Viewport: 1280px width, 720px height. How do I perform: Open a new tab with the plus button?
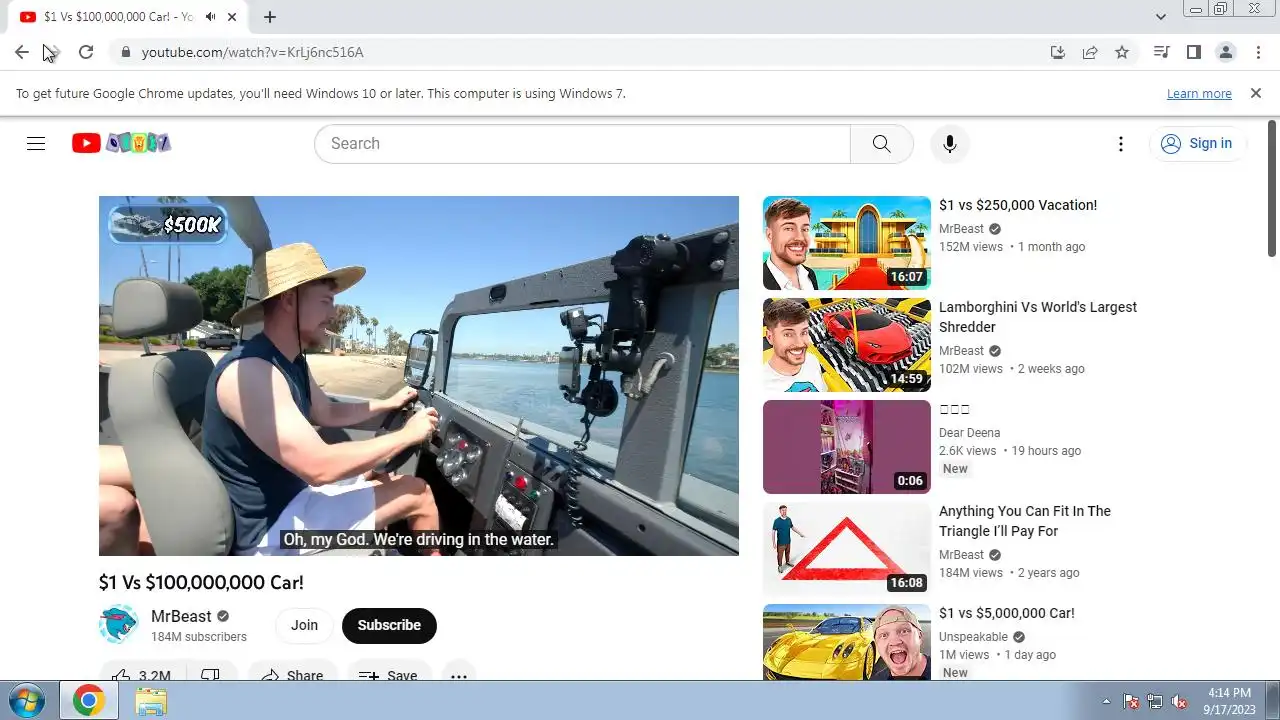coord(270,17)
